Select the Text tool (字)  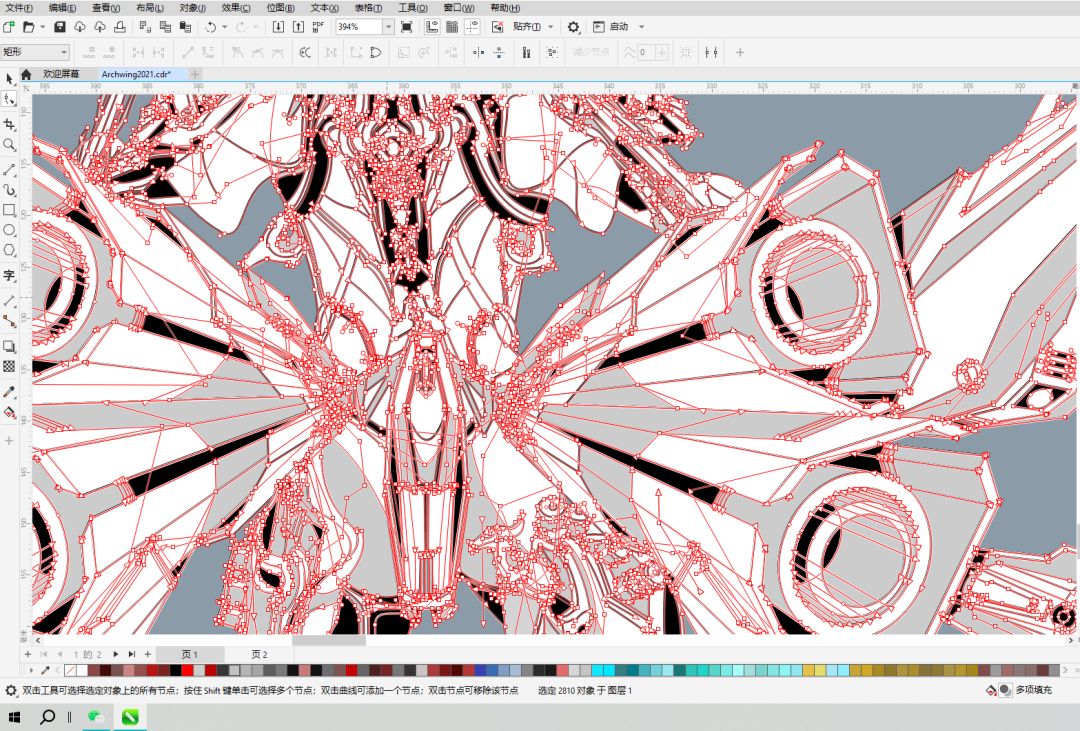pos(9,276)
